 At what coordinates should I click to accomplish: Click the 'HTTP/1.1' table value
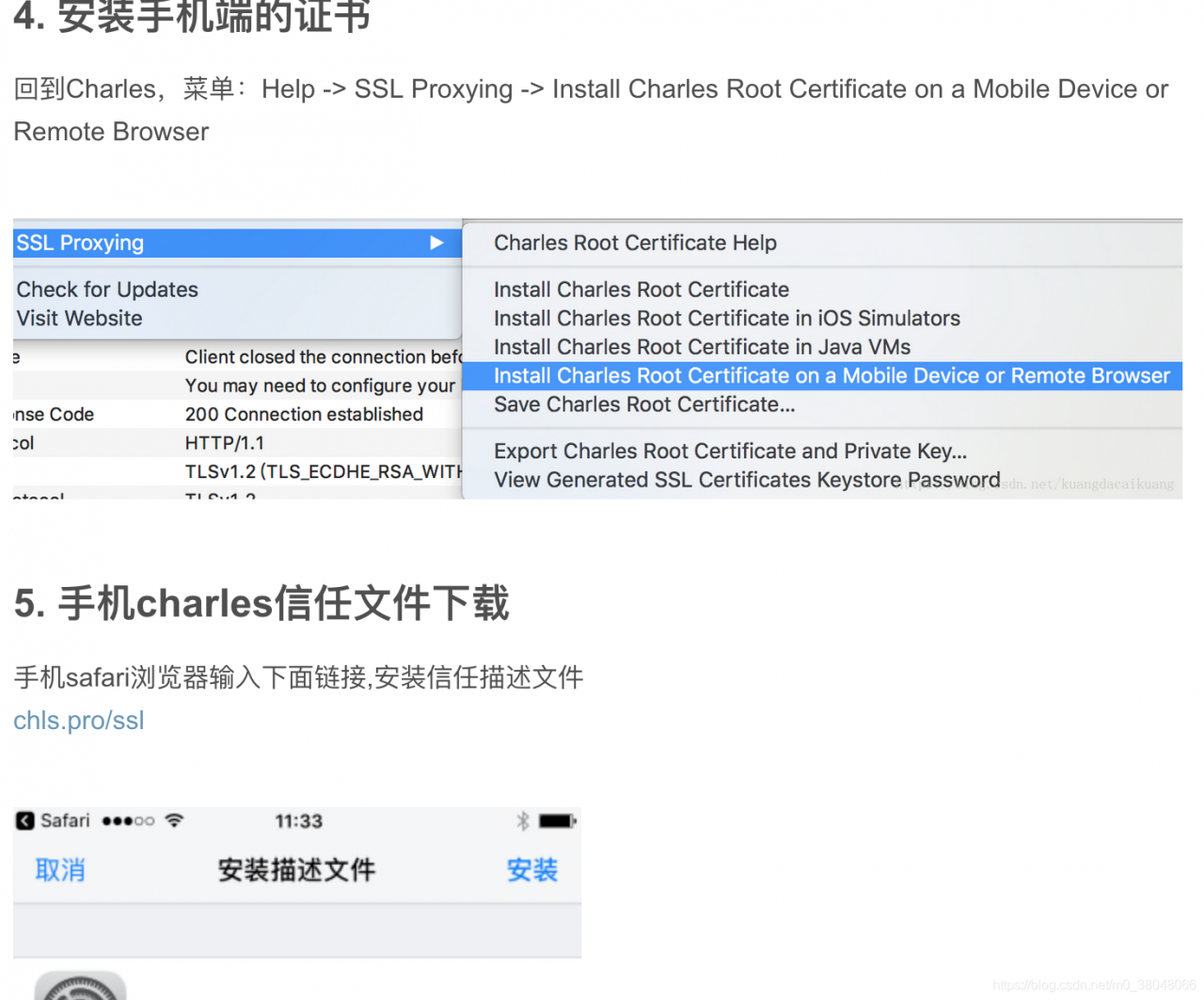225,443
